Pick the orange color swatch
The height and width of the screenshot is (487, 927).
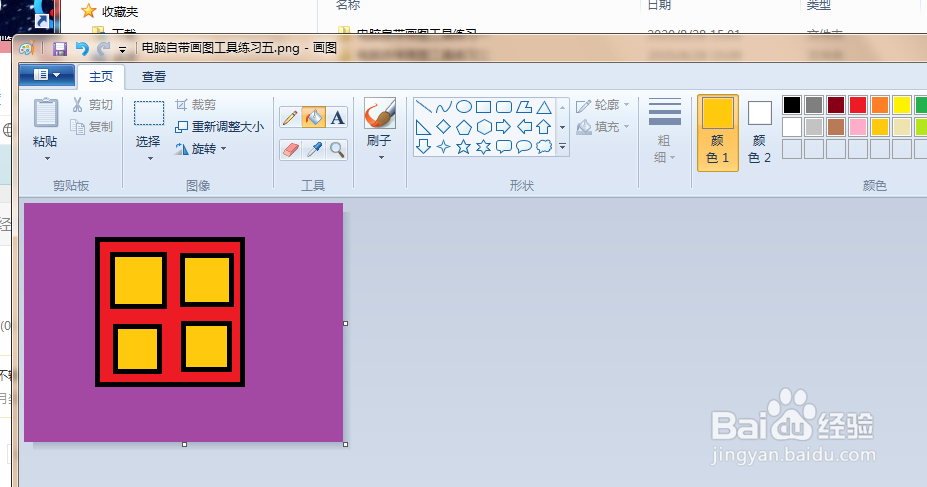880,105
